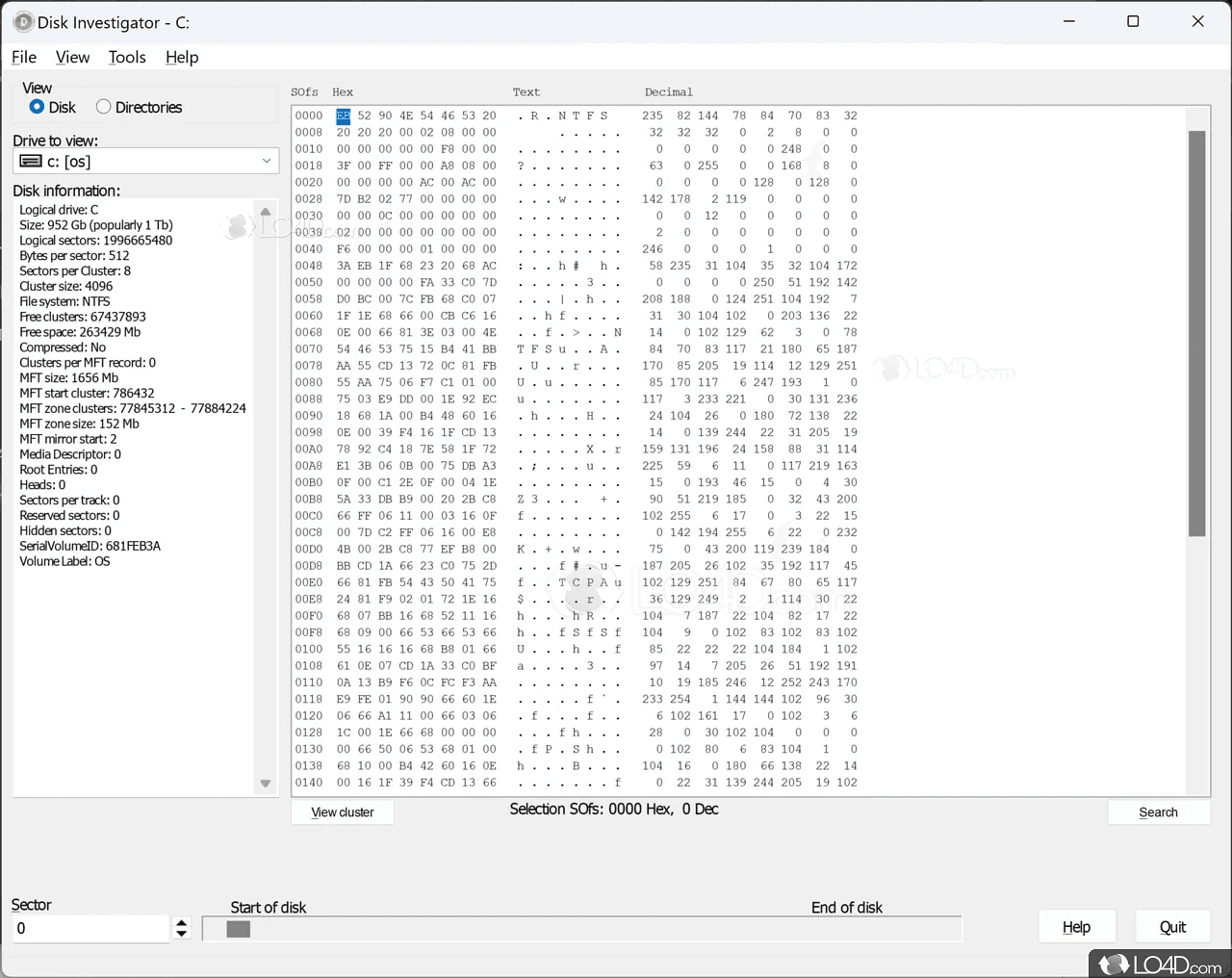Click the drive icon beside c: [os]
The width and height of the screenshot is (1232, 978).
click(x=32, y=161)
